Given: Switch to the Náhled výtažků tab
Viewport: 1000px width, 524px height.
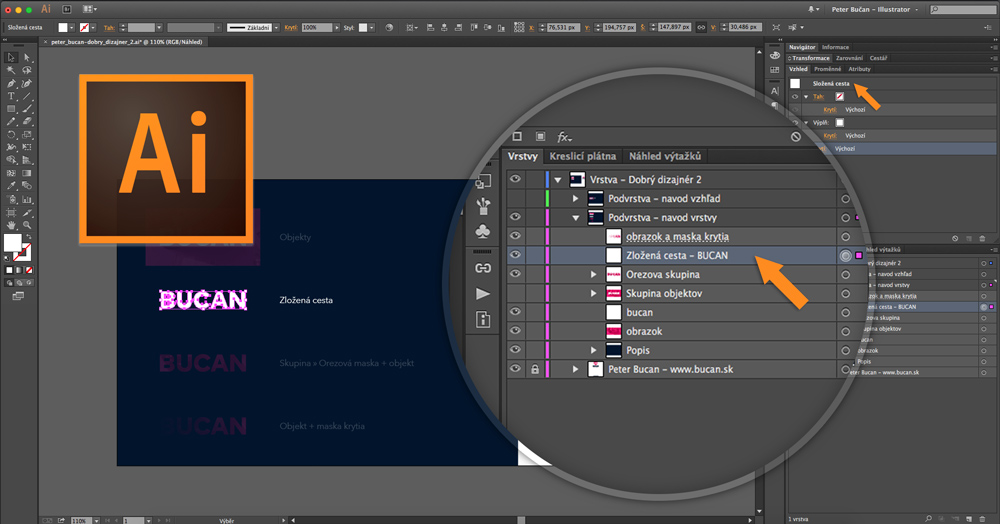Looking at the screenshot, I should (665, 156).
